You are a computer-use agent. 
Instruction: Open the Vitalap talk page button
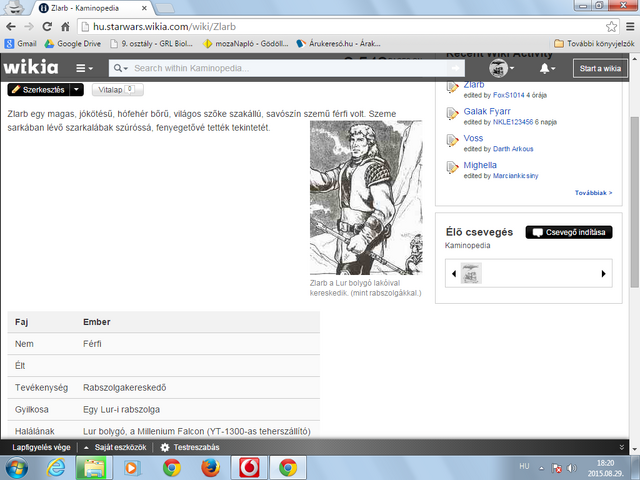tap(118, 90)
